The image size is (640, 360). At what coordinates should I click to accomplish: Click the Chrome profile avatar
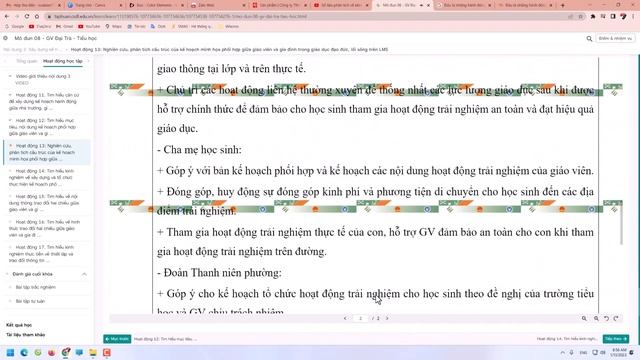click(x=623, y=16)
